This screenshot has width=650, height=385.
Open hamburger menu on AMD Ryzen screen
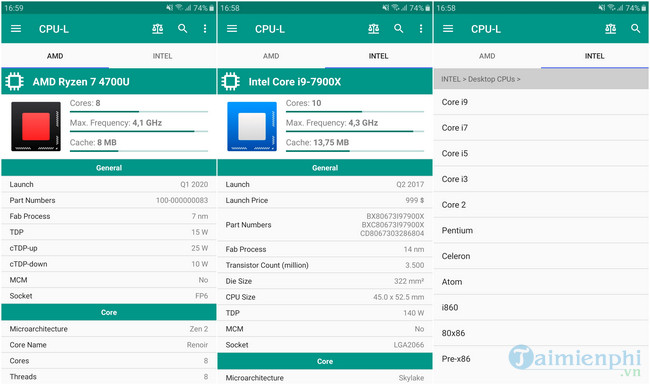coord(16,29)
